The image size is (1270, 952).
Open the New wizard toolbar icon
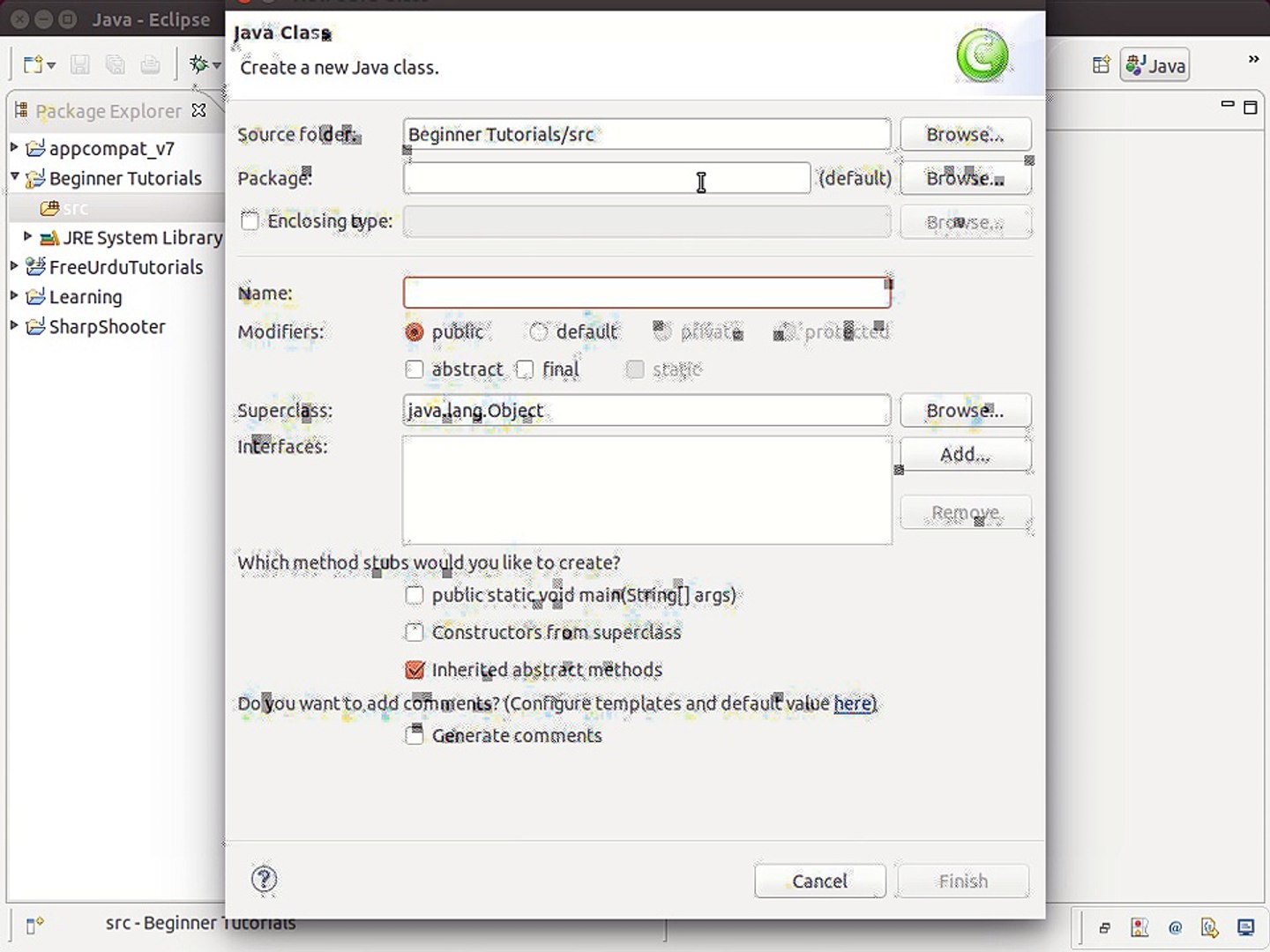point(33,64)
